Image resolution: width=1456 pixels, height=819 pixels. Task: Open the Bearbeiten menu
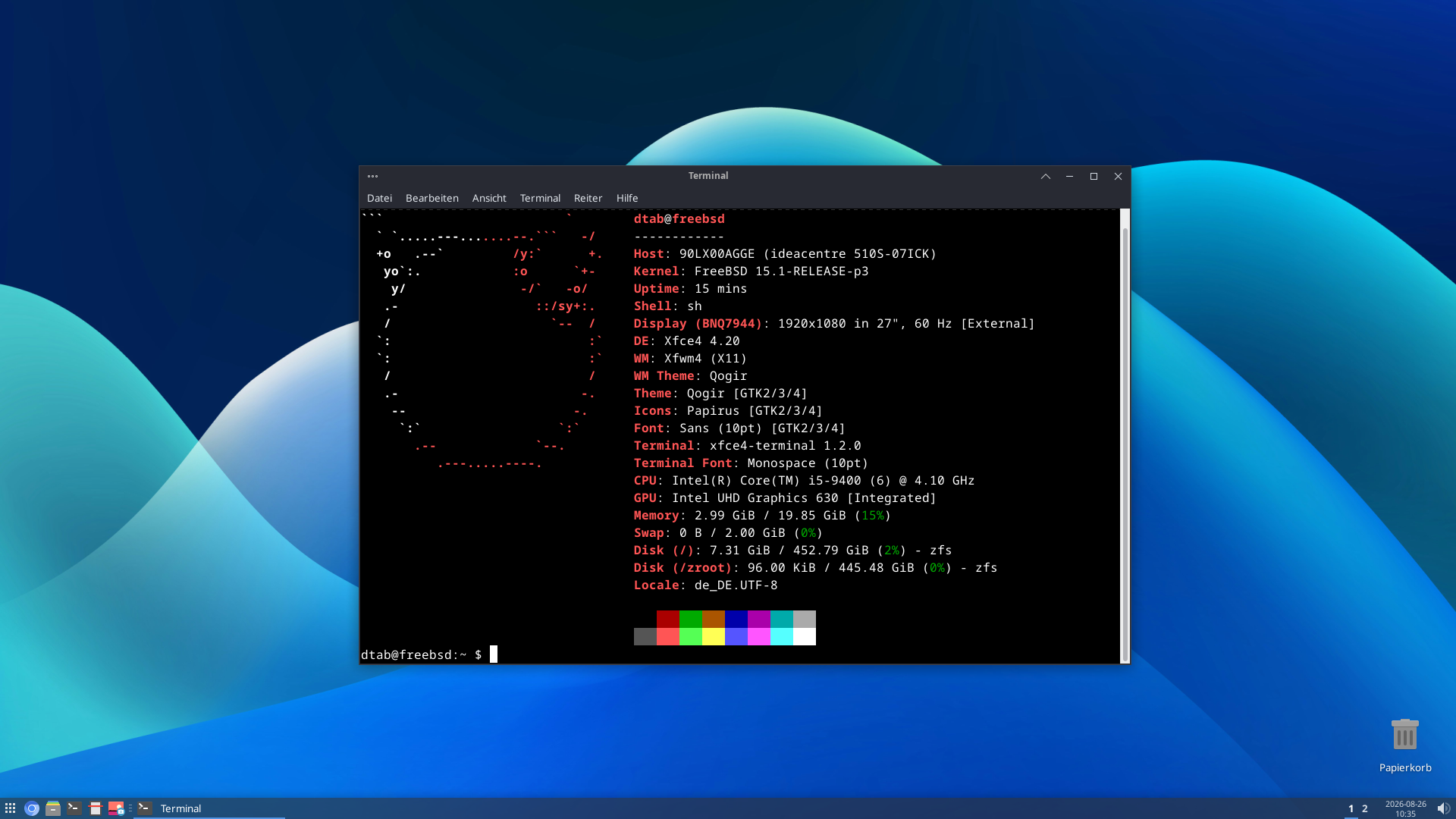tap(432, 198)
